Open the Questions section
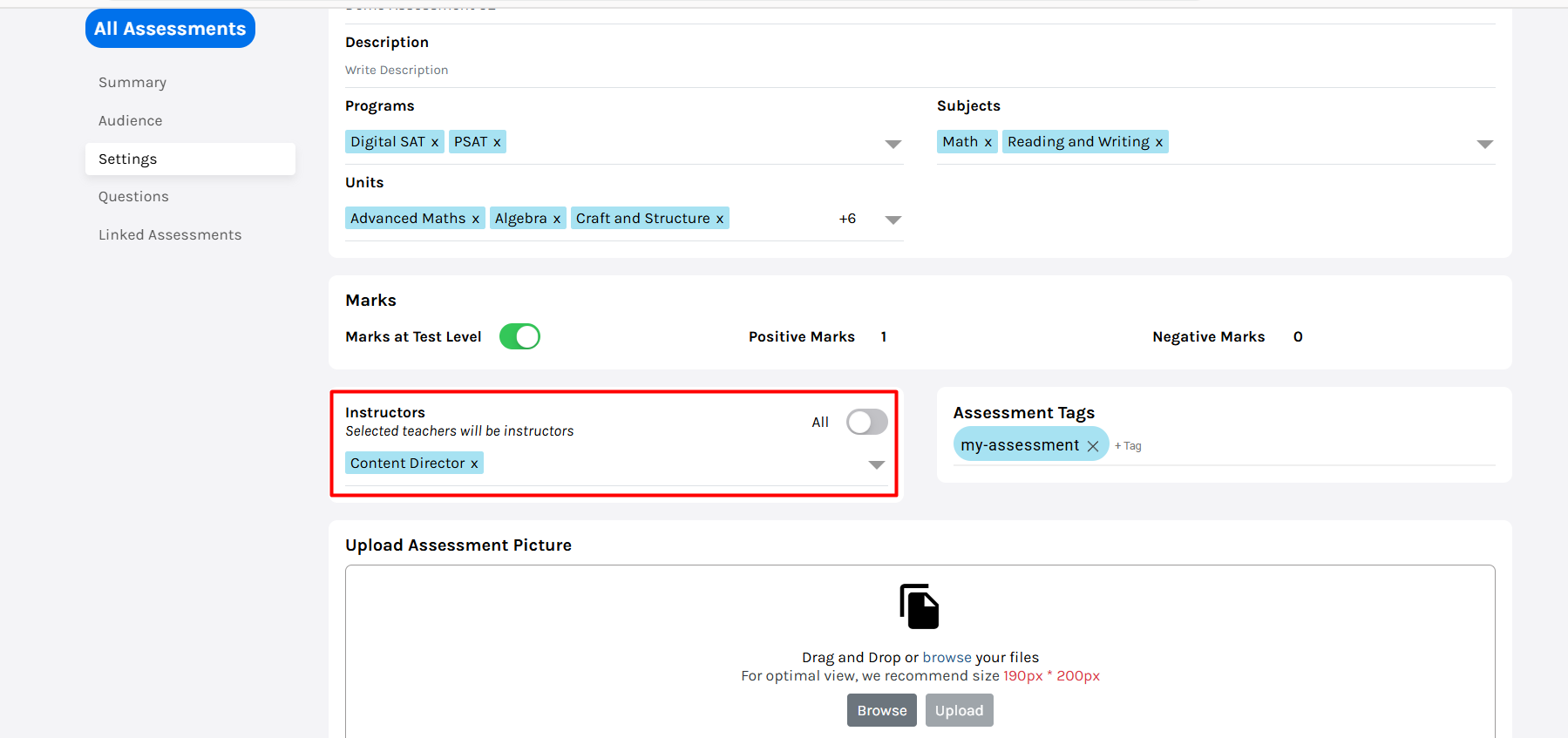 133,197
